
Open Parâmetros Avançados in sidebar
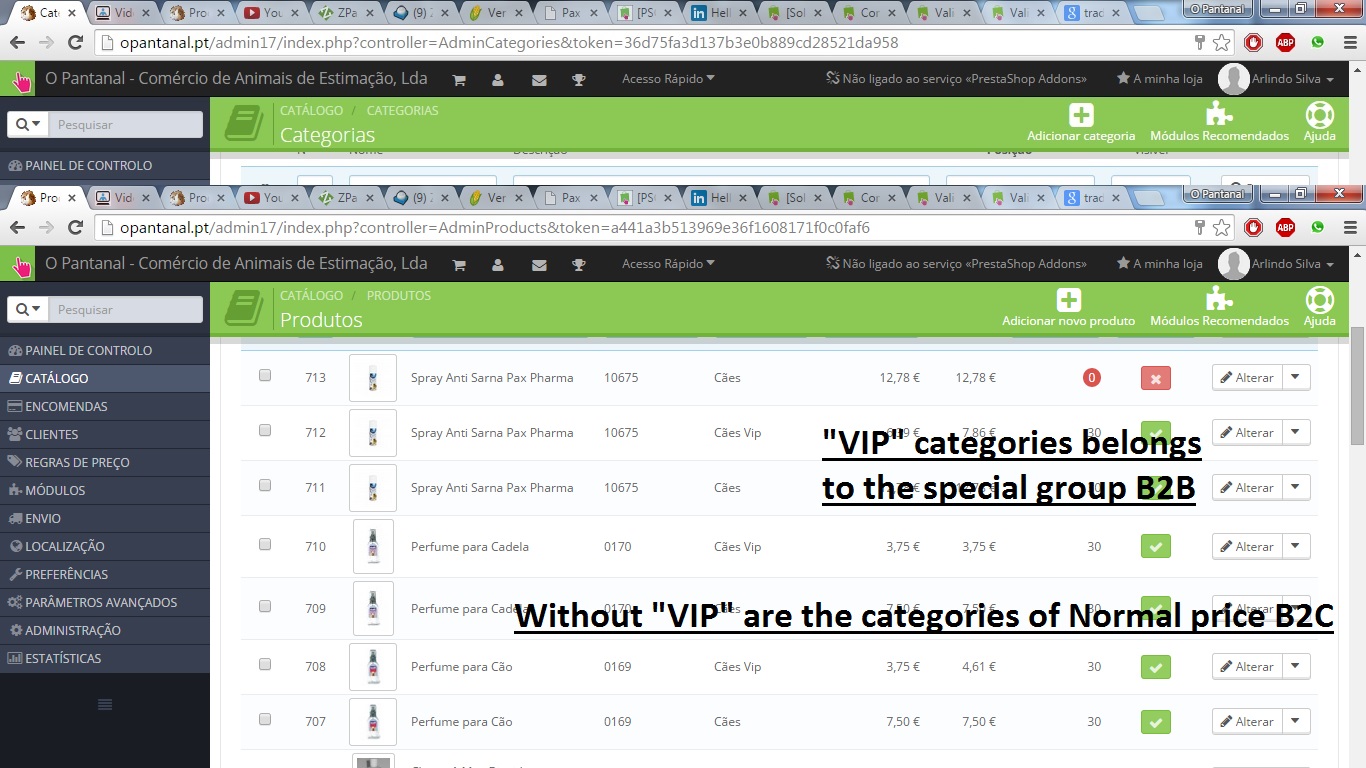105,603
